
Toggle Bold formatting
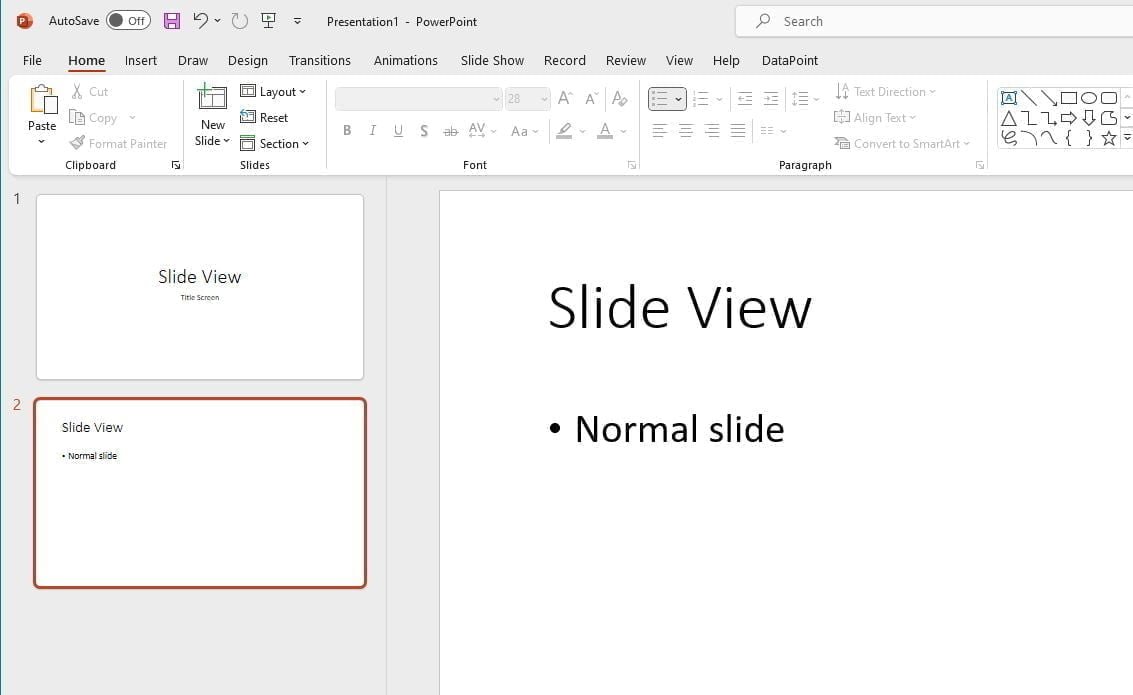click(x=347, y=131)
